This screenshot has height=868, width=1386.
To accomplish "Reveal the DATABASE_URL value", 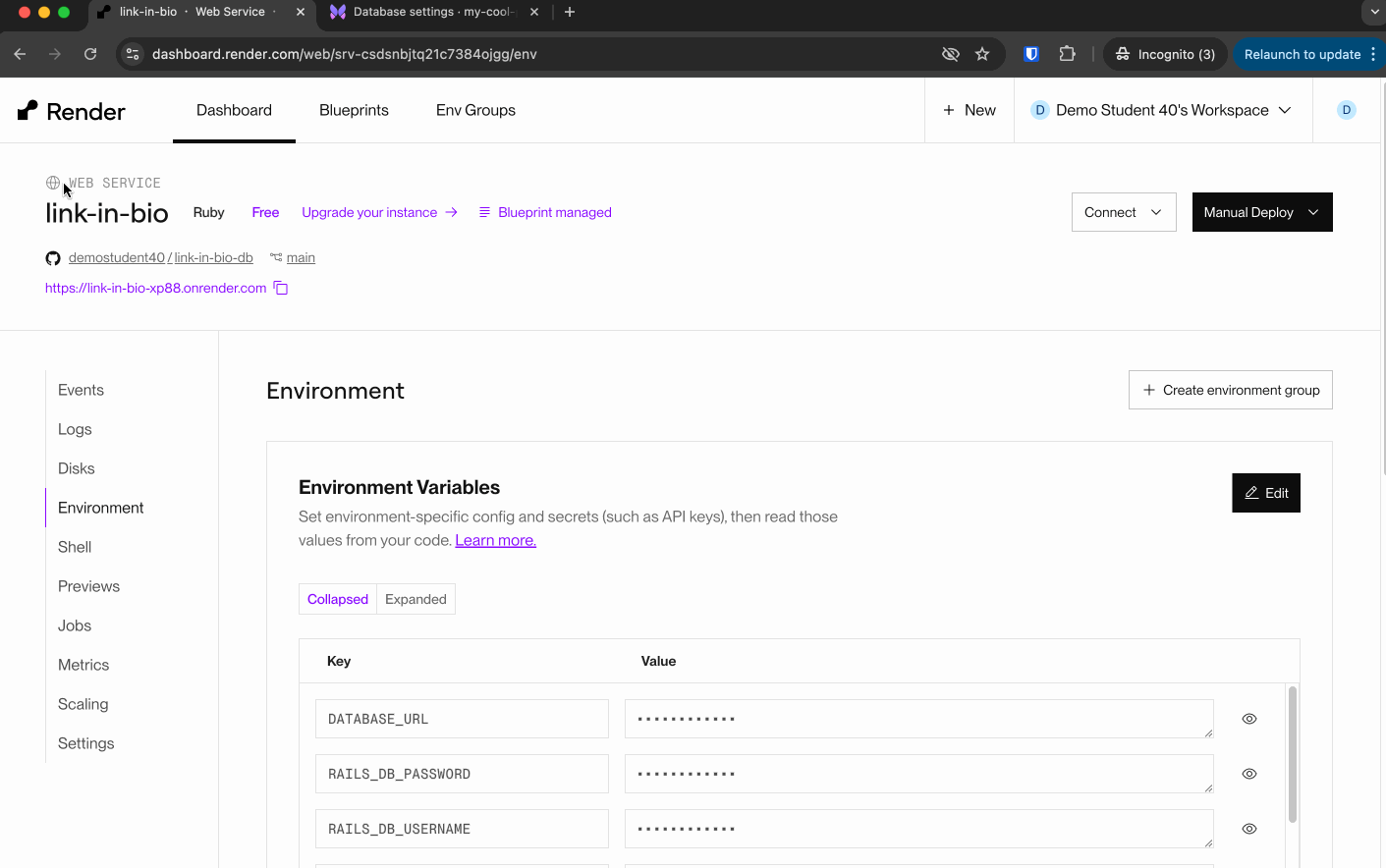I will [x=1249, y=719].
